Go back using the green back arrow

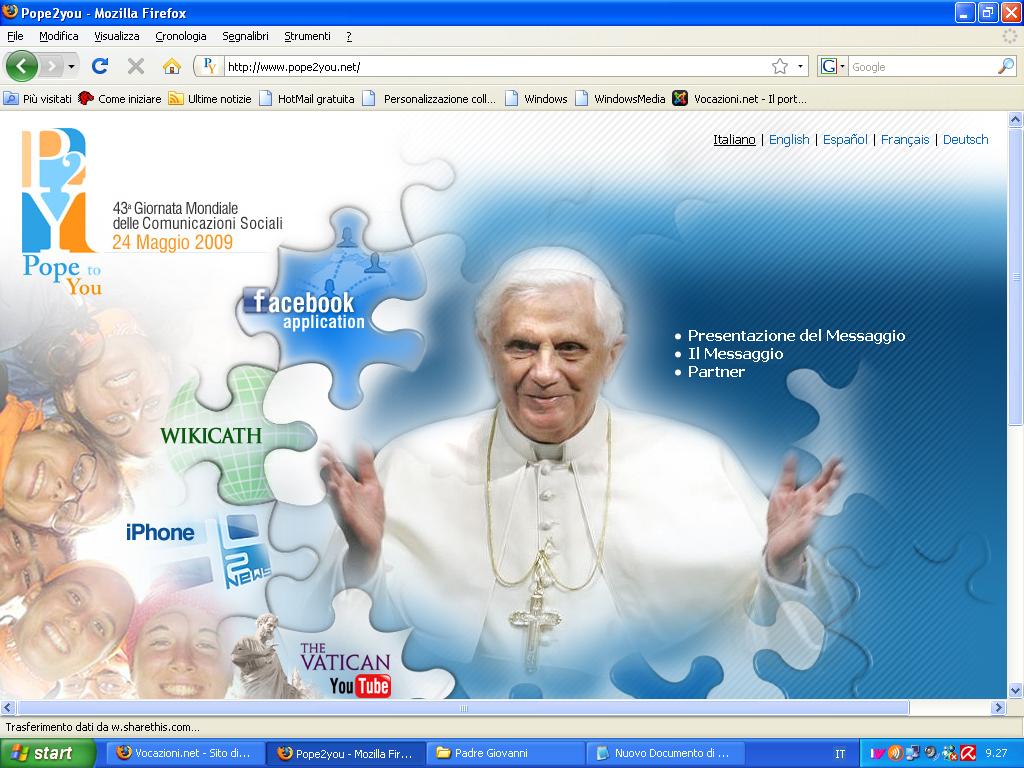point(22,66)
